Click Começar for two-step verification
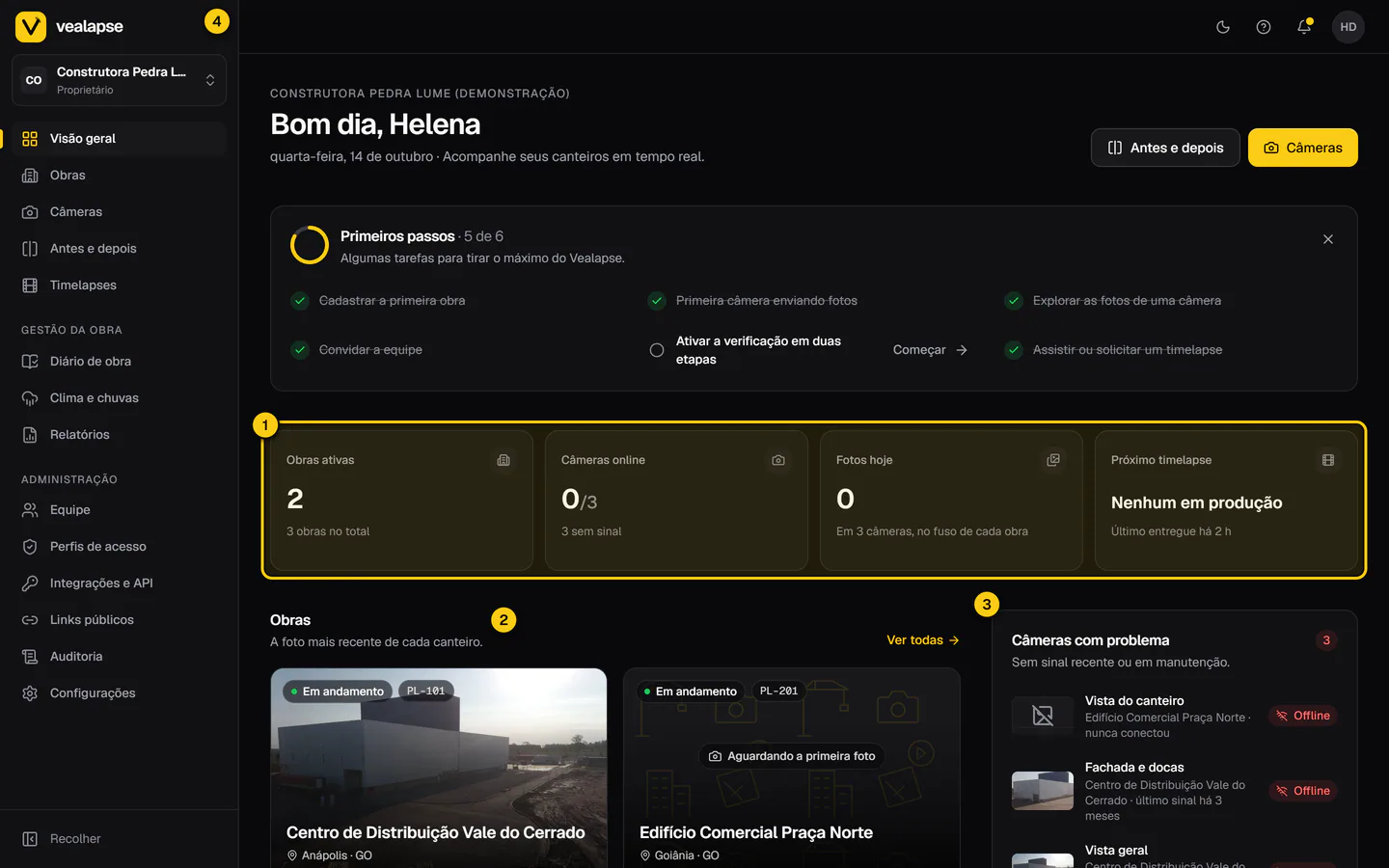1389x868 pixels. pyautogui.click(x=930, y=350)
